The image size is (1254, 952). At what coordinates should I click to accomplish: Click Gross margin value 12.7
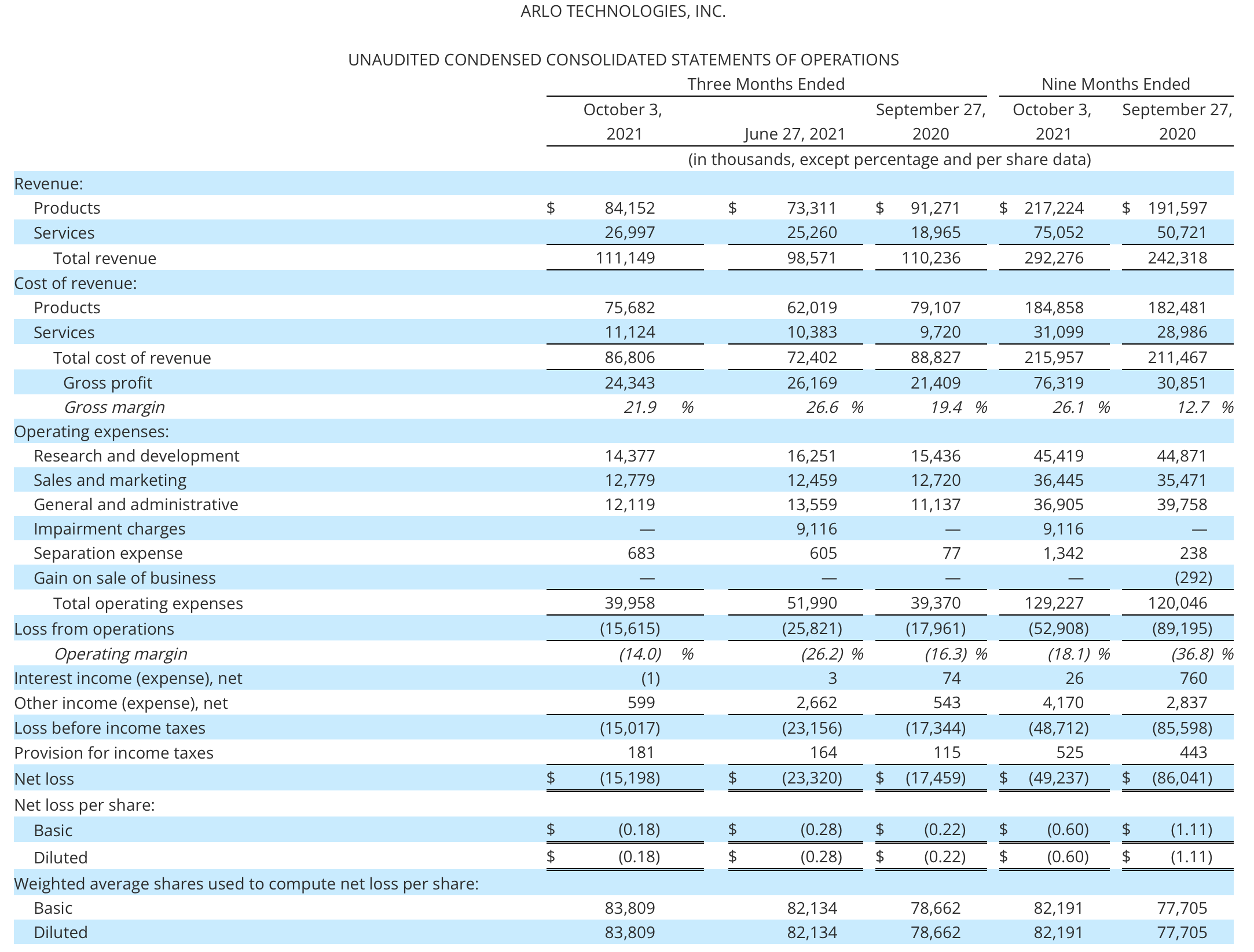pos(1193,407)
